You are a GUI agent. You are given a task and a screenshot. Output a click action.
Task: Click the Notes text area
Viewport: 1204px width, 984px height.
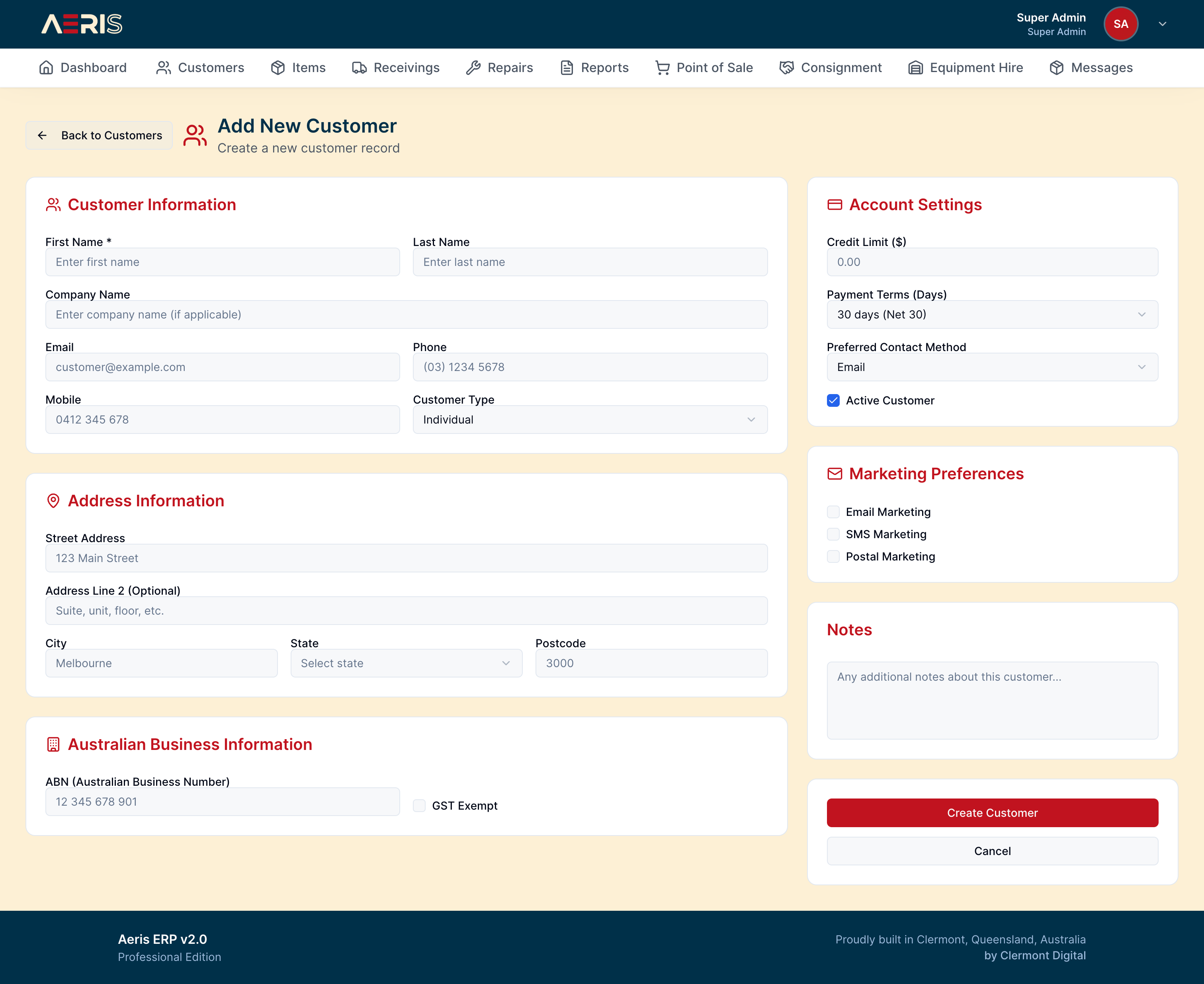click(992, 700)
